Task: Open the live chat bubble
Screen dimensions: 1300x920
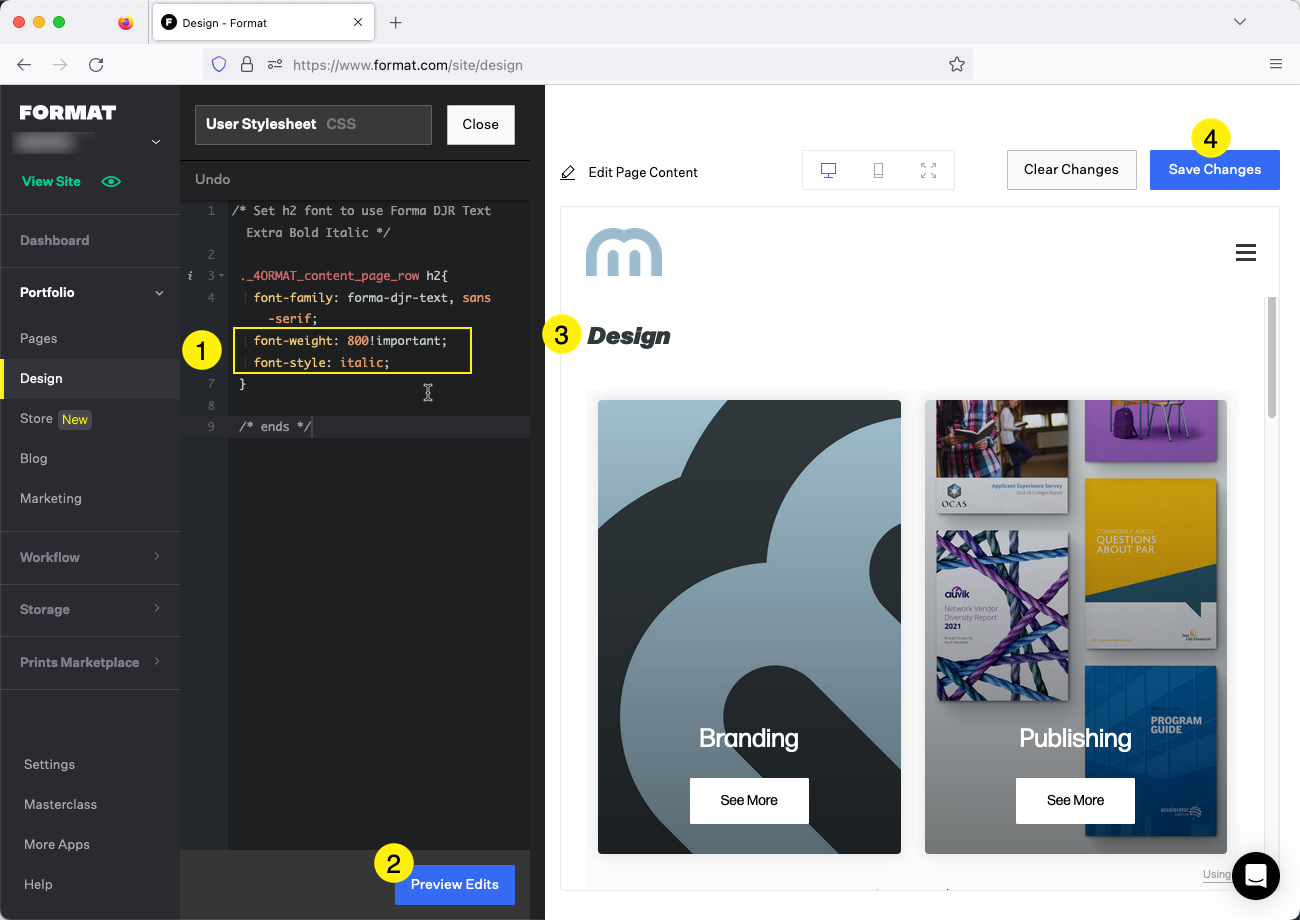Action: 1256,876
